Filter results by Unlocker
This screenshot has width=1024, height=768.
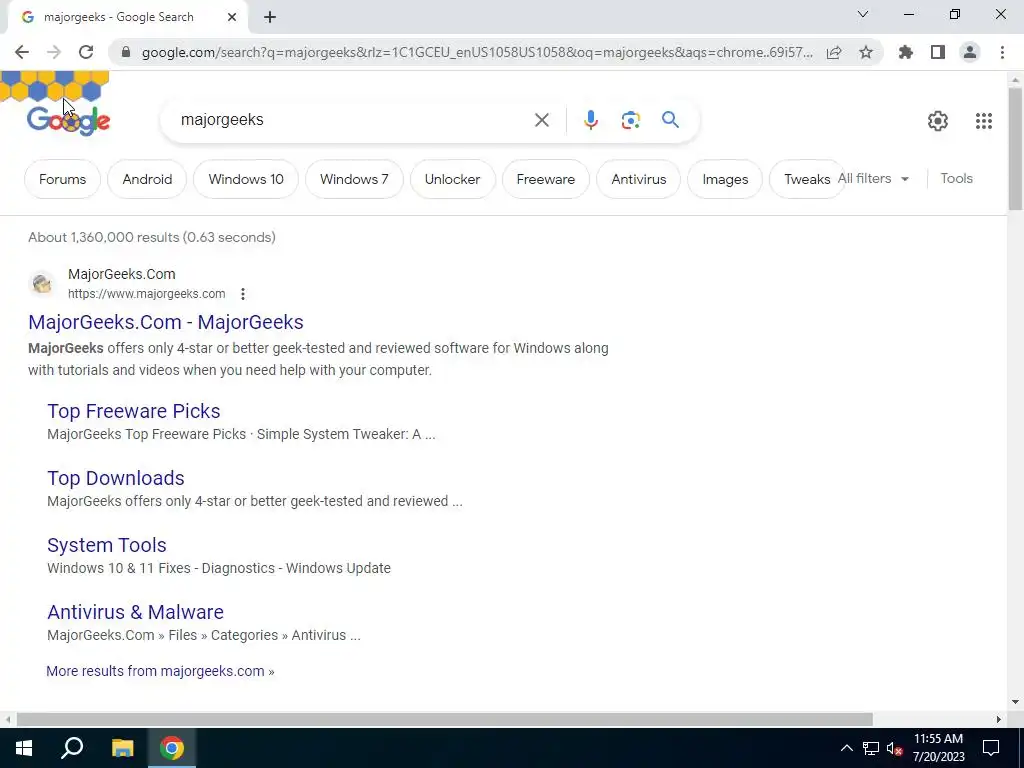point(453,179)
